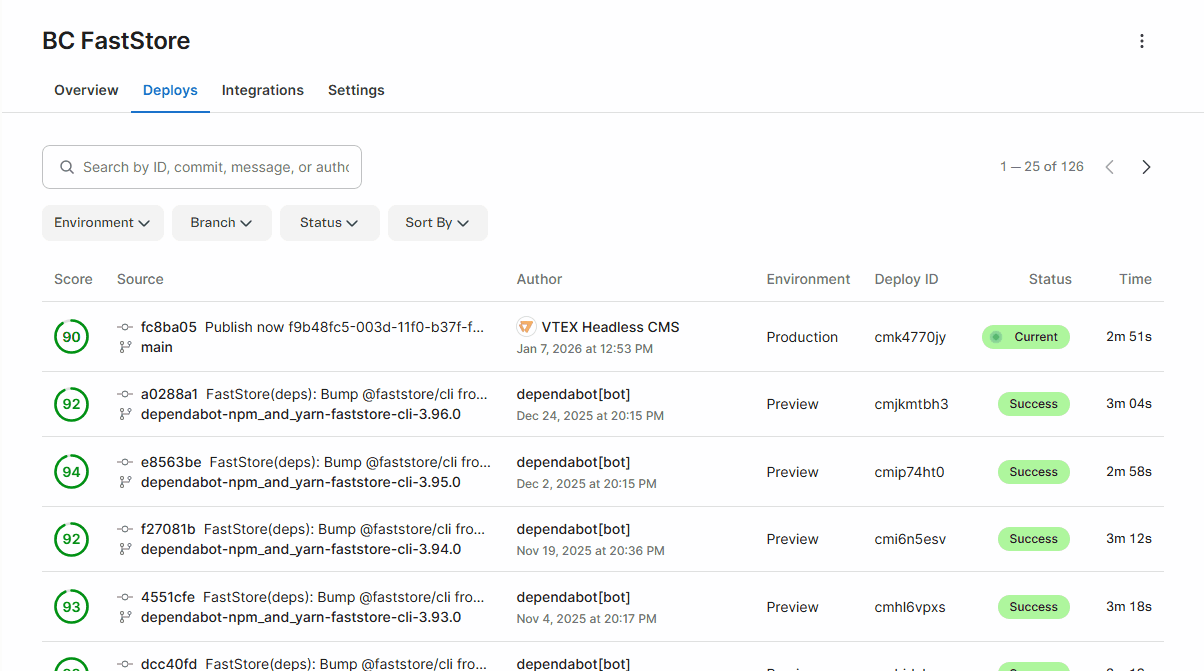Open the Integrations tab
The image size is (1204, 671).
(x=263, y=90)
